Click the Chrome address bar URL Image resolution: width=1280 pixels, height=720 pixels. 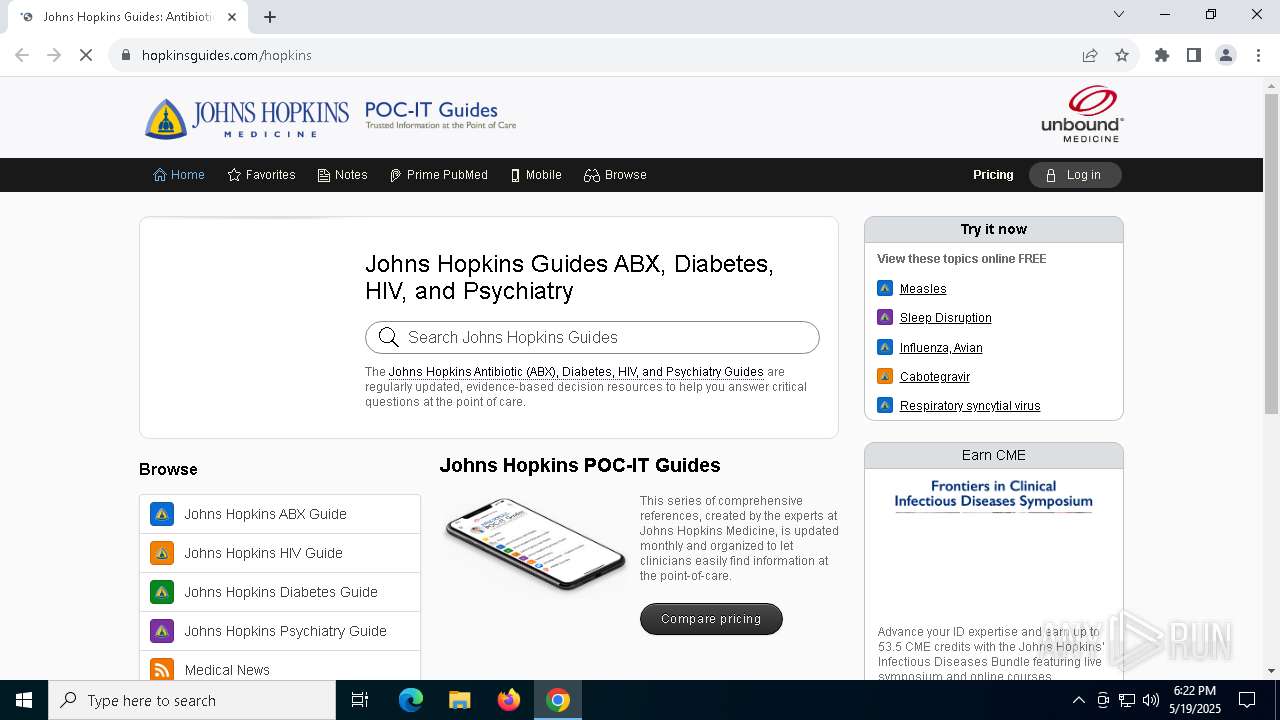227,55
